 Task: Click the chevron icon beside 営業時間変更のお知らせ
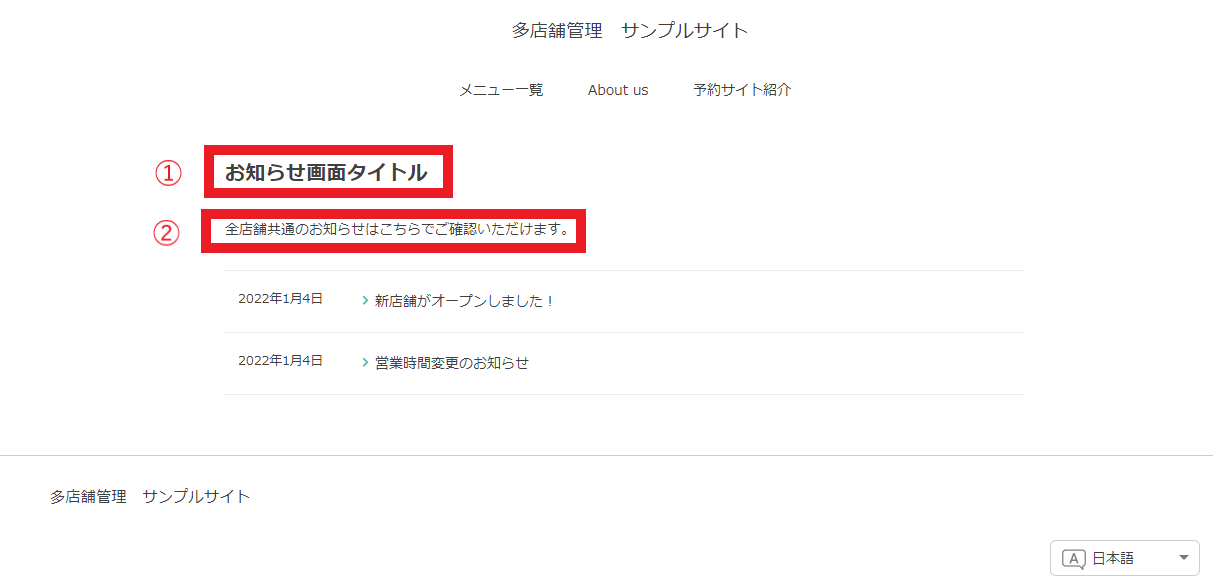(365, 363)
